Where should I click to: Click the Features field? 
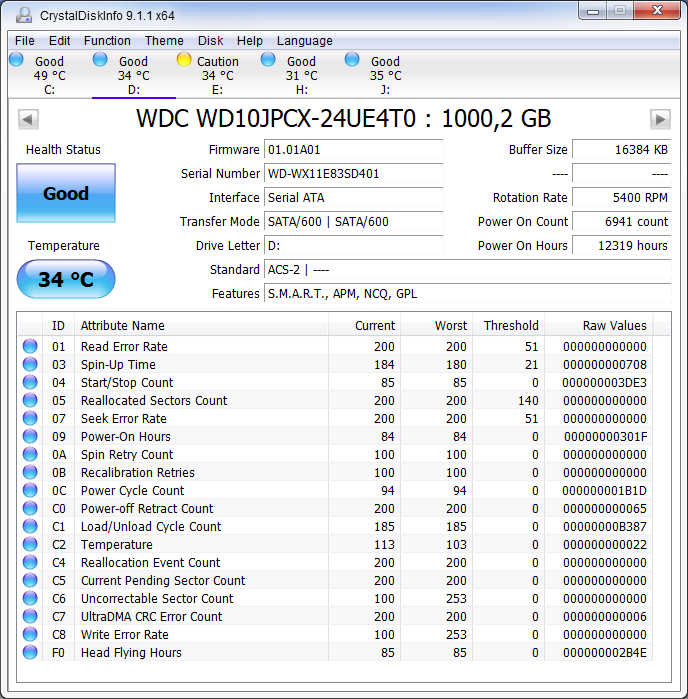pyautogui.click(x=468, y=294)
